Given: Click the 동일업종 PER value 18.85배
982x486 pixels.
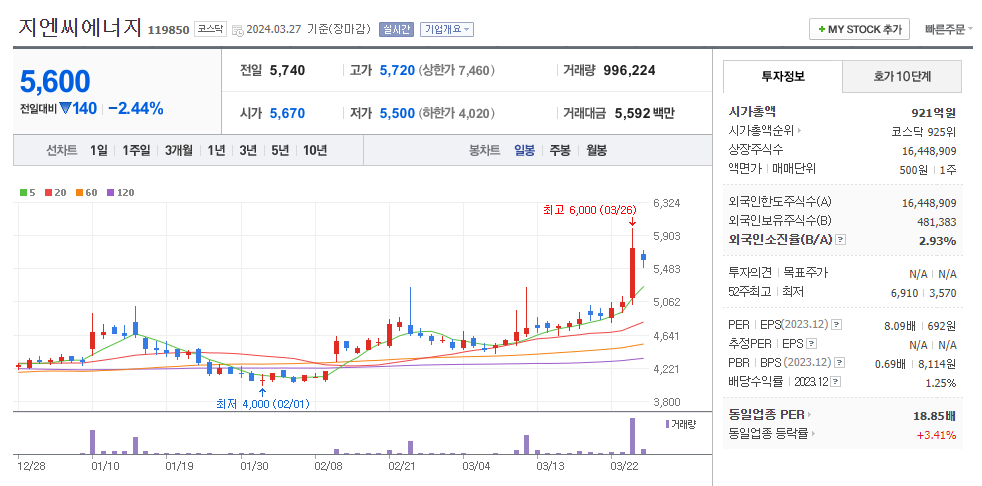Looking at the screenshot, I should pos(934,415).
